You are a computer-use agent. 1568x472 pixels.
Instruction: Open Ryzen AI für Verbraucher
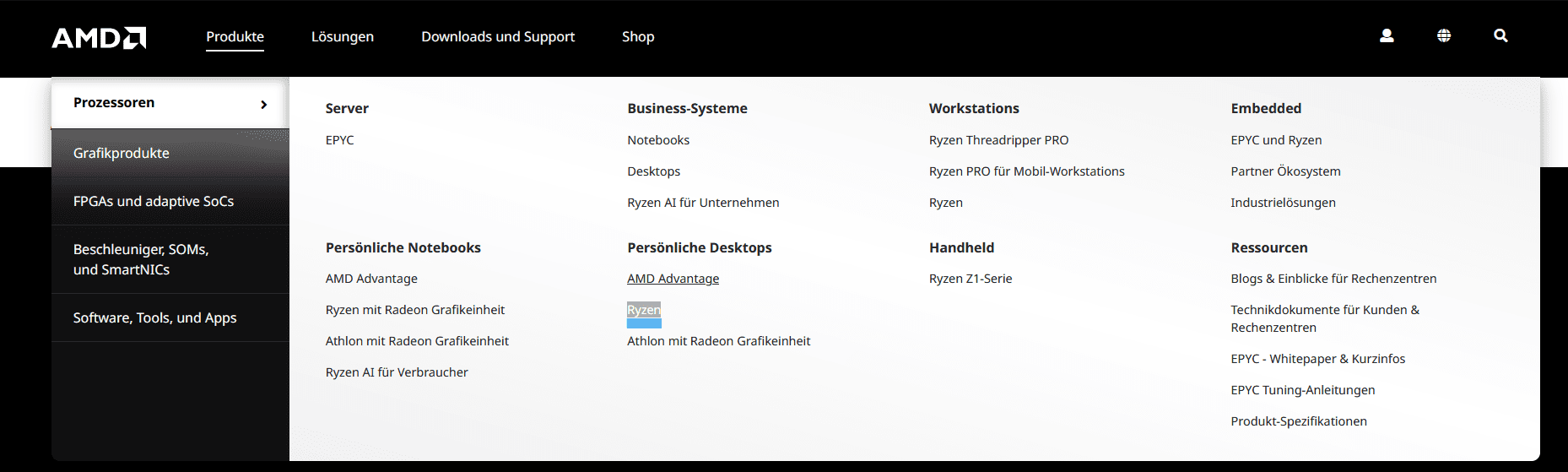pos(397,372)
